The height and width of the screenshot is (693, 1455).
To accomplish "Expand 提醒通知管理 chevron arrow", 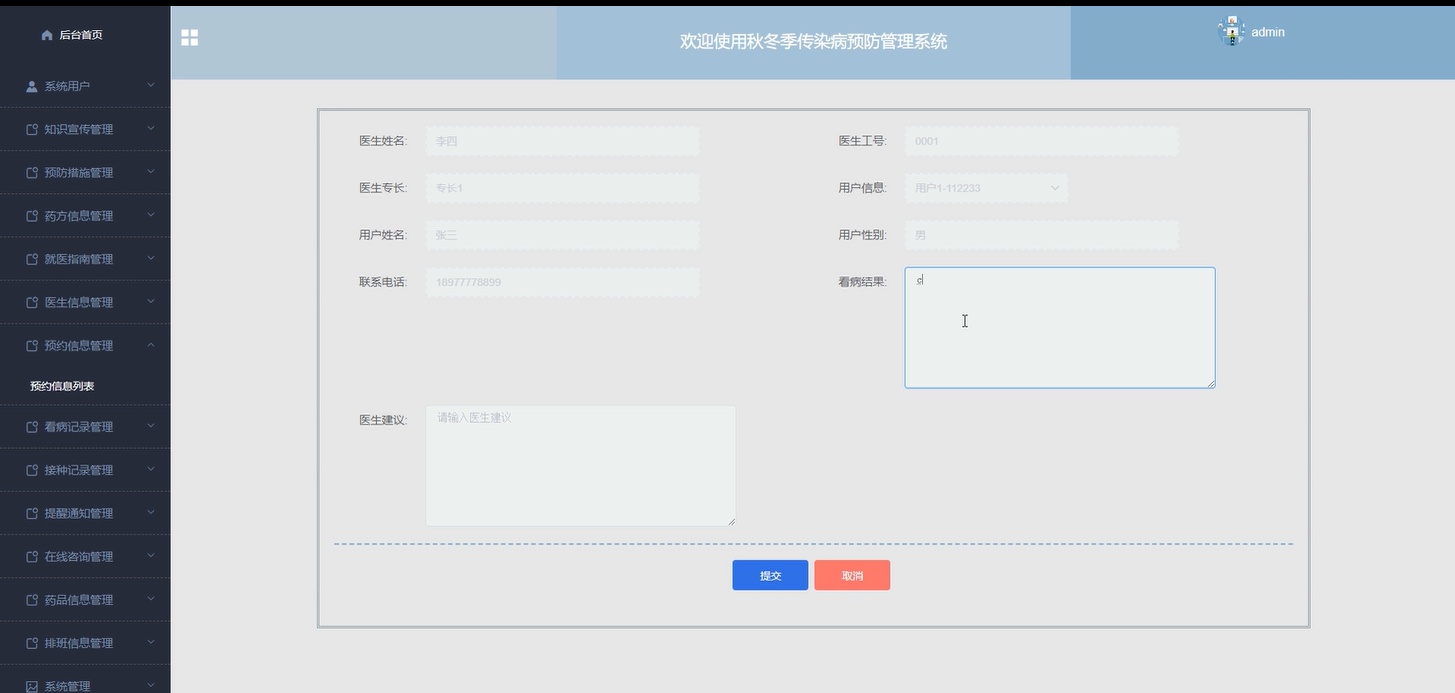I will [x=151, y=512].
